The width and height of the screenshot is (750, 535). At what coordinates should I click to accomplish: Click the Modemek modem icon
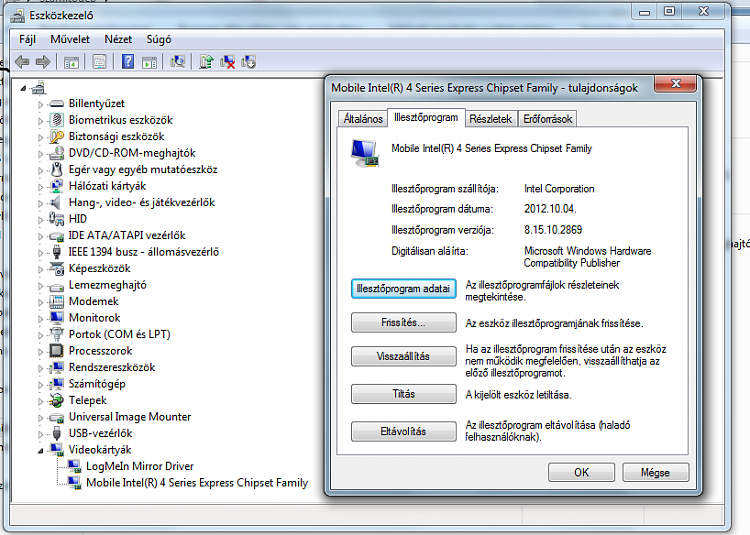[x=56, y=302]
